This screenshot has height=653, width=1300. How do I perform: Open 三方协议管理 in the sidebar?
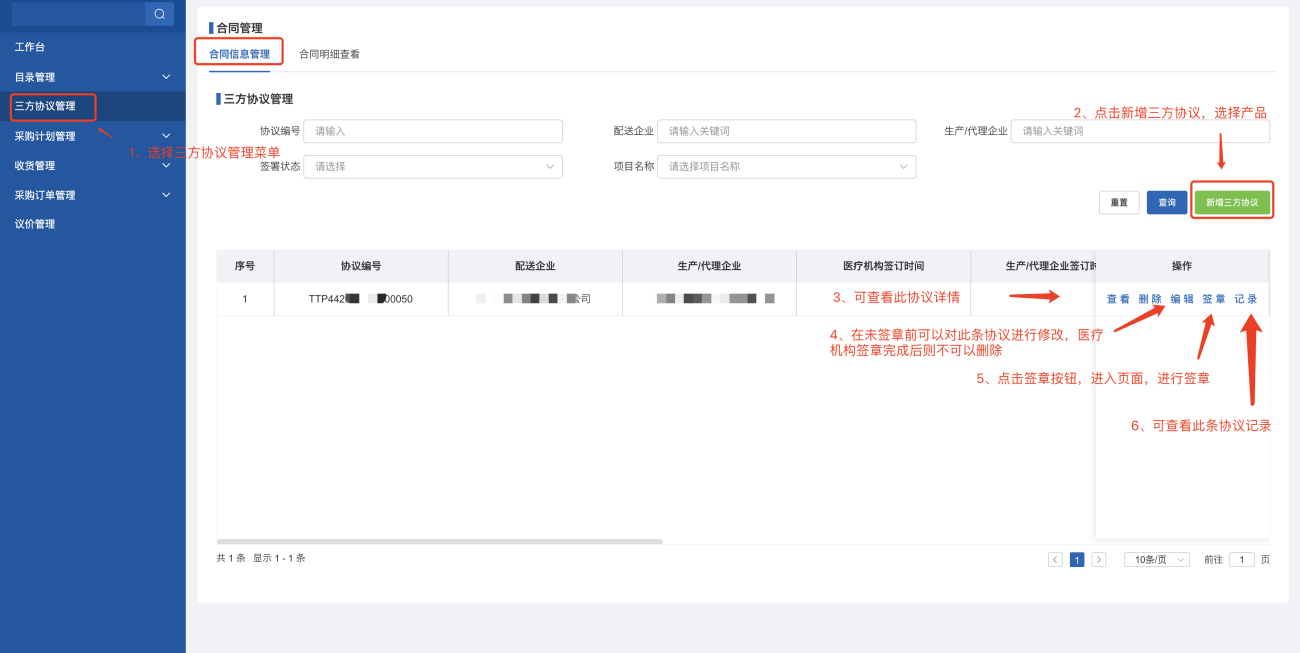(x=46, y=106)
